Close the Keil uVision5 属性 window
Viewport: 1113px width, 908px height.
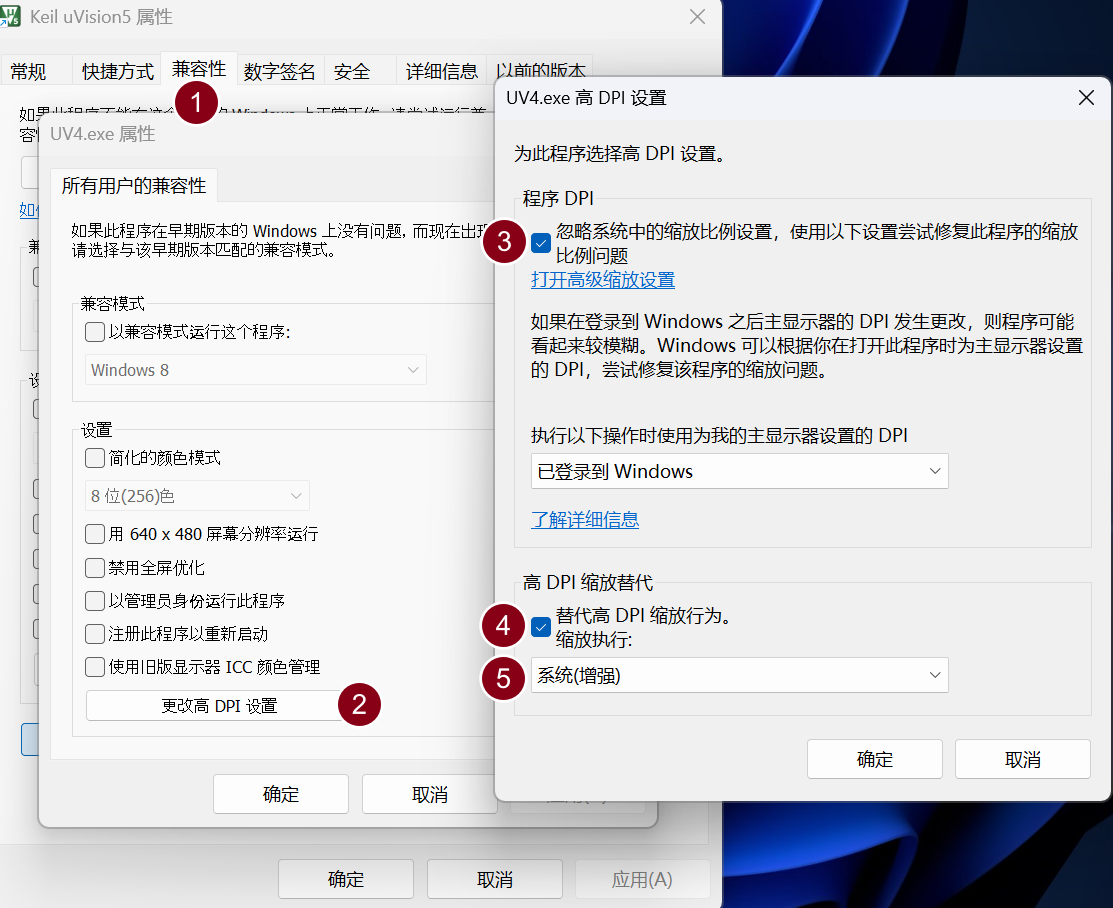[x=697, y=16]
